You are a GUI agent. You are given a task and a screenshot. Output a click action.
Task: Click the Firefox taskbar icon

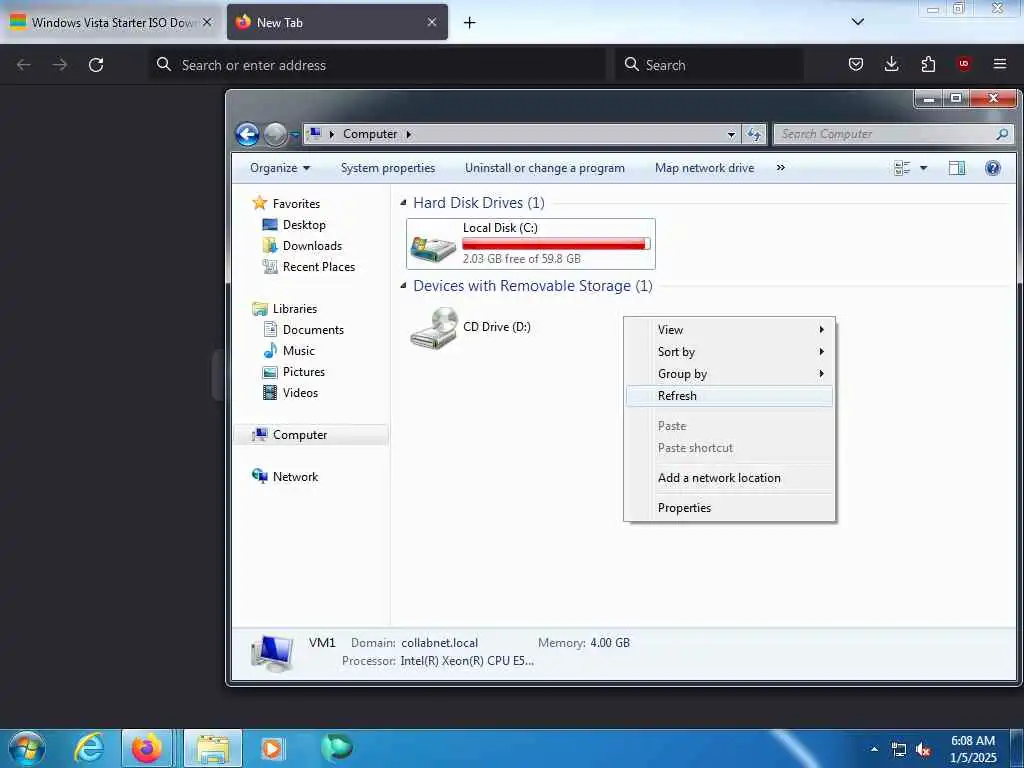click(147, 748)
